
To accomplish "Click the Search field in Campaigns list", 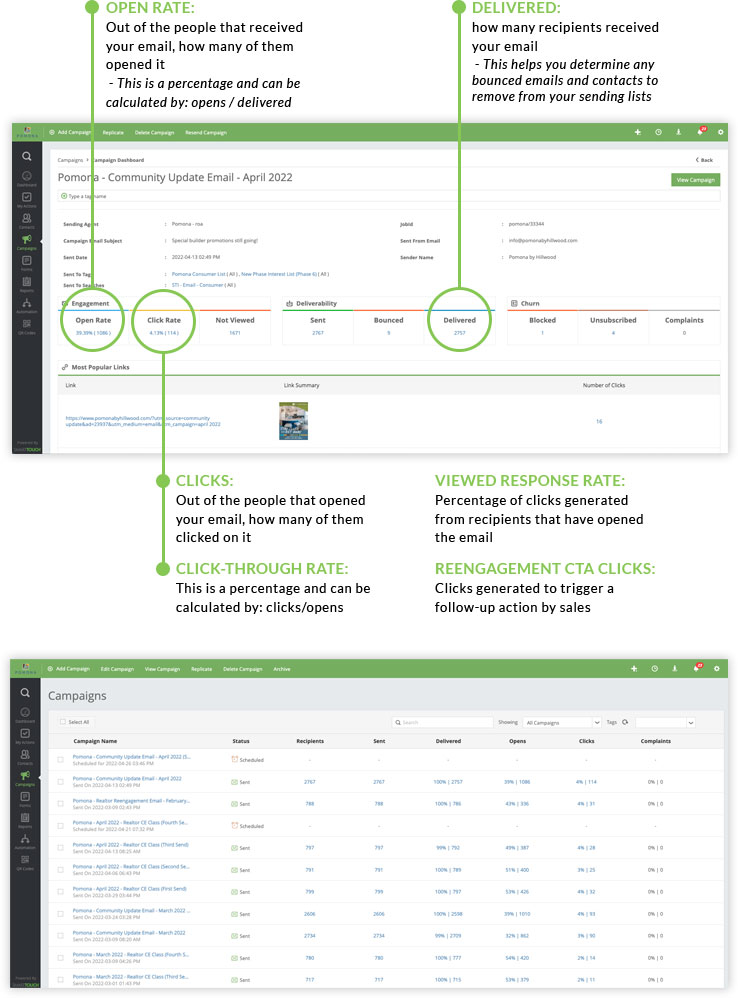I will point(443,722).
